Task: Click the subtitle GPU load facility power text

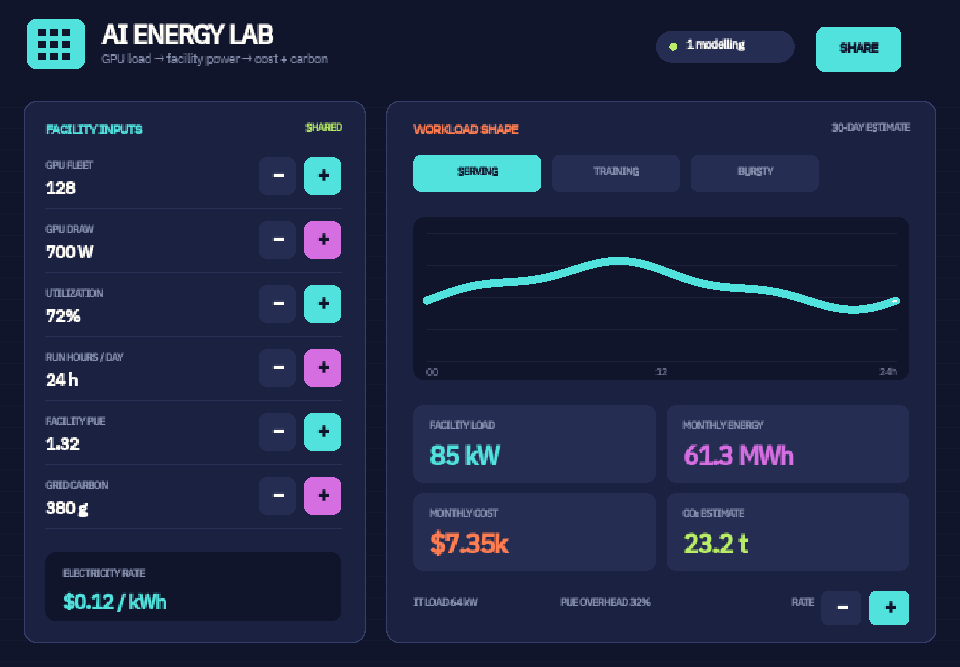Action: 214,59
